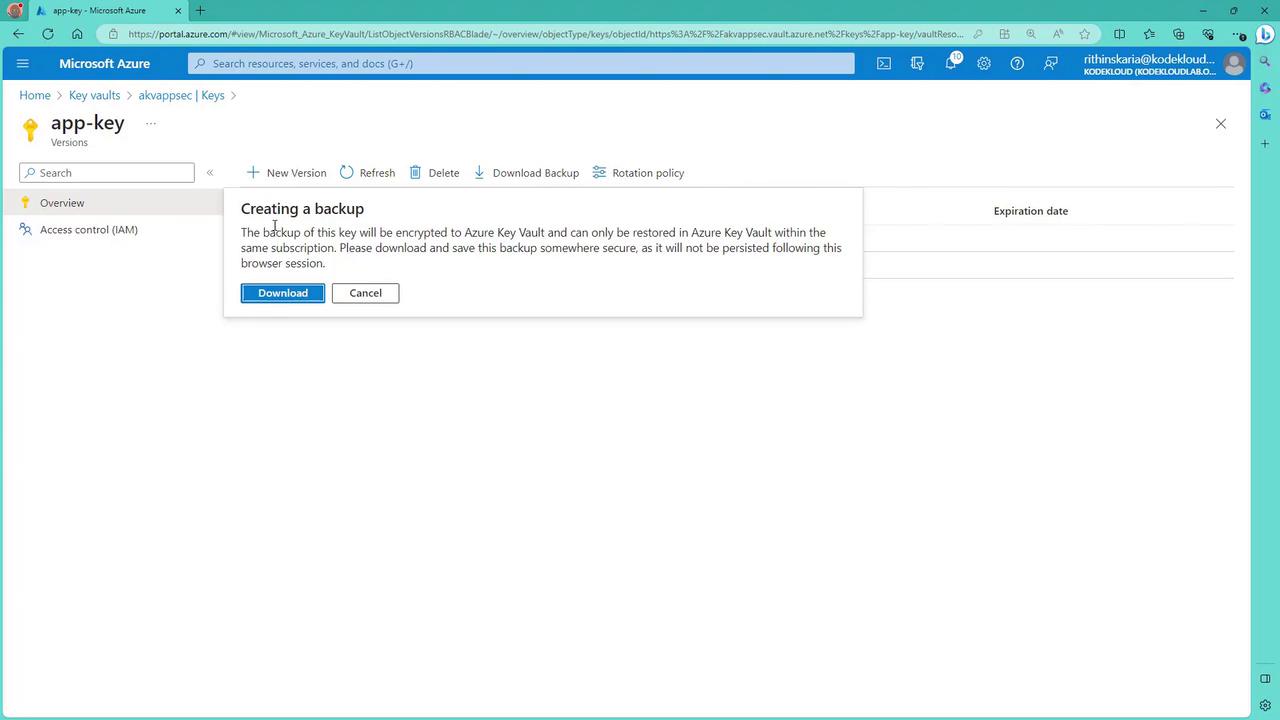Open the Azure portal hamburger menu
This screenshot has height=720, width=1280.
click(23, 64)
